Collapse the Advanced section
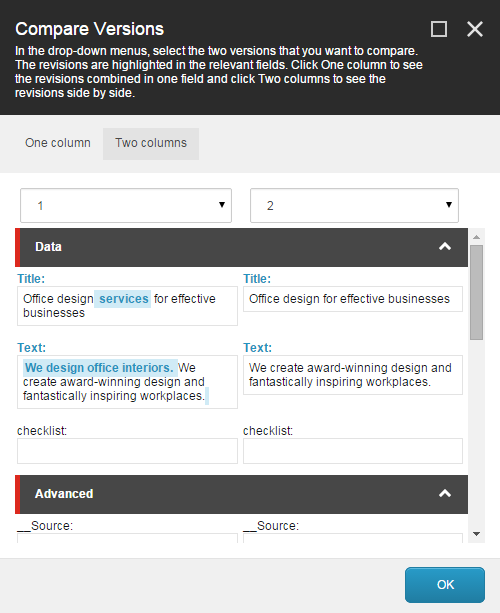Viewport: 500px width, 613px height. click(x=445, y=494)
